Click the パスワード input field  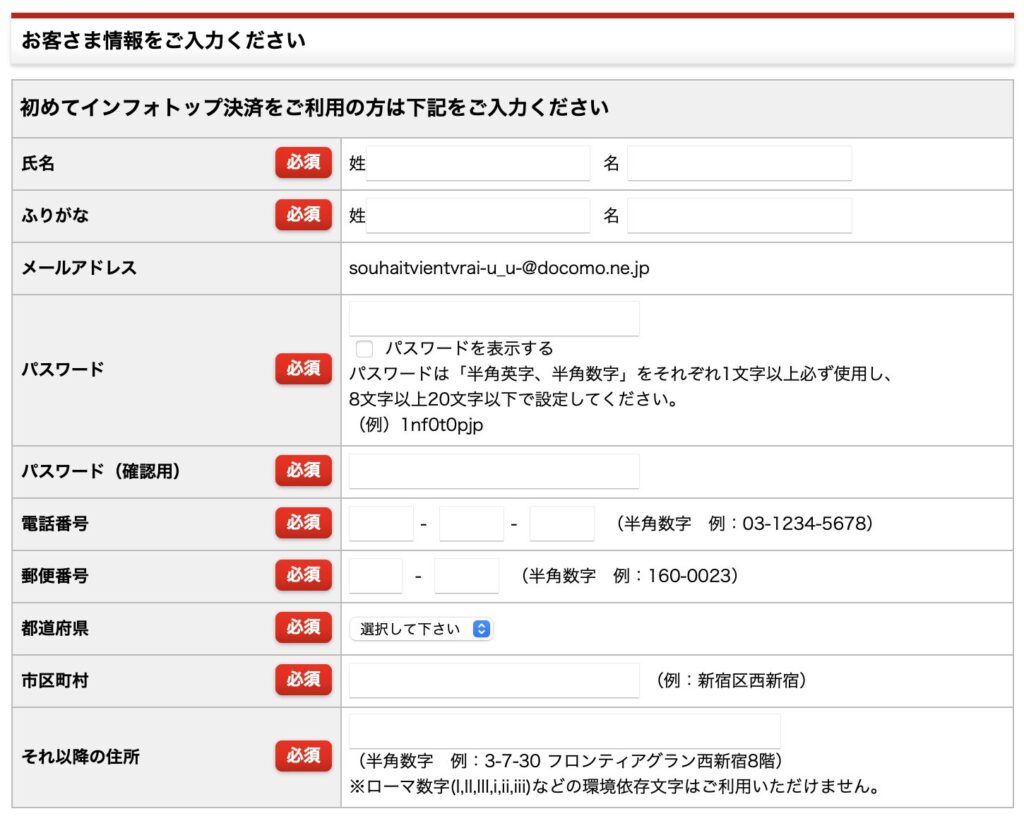pyautogui.click(x=494, y=319)
